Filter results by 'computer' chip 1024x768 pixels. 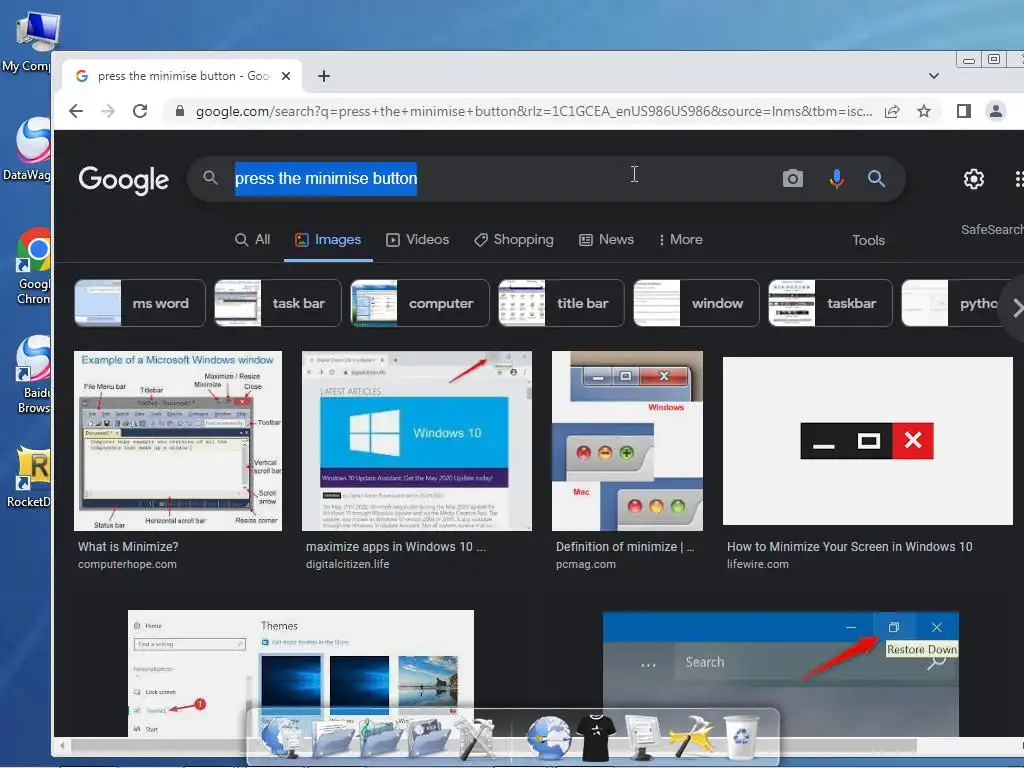click(x=419, y=303)
